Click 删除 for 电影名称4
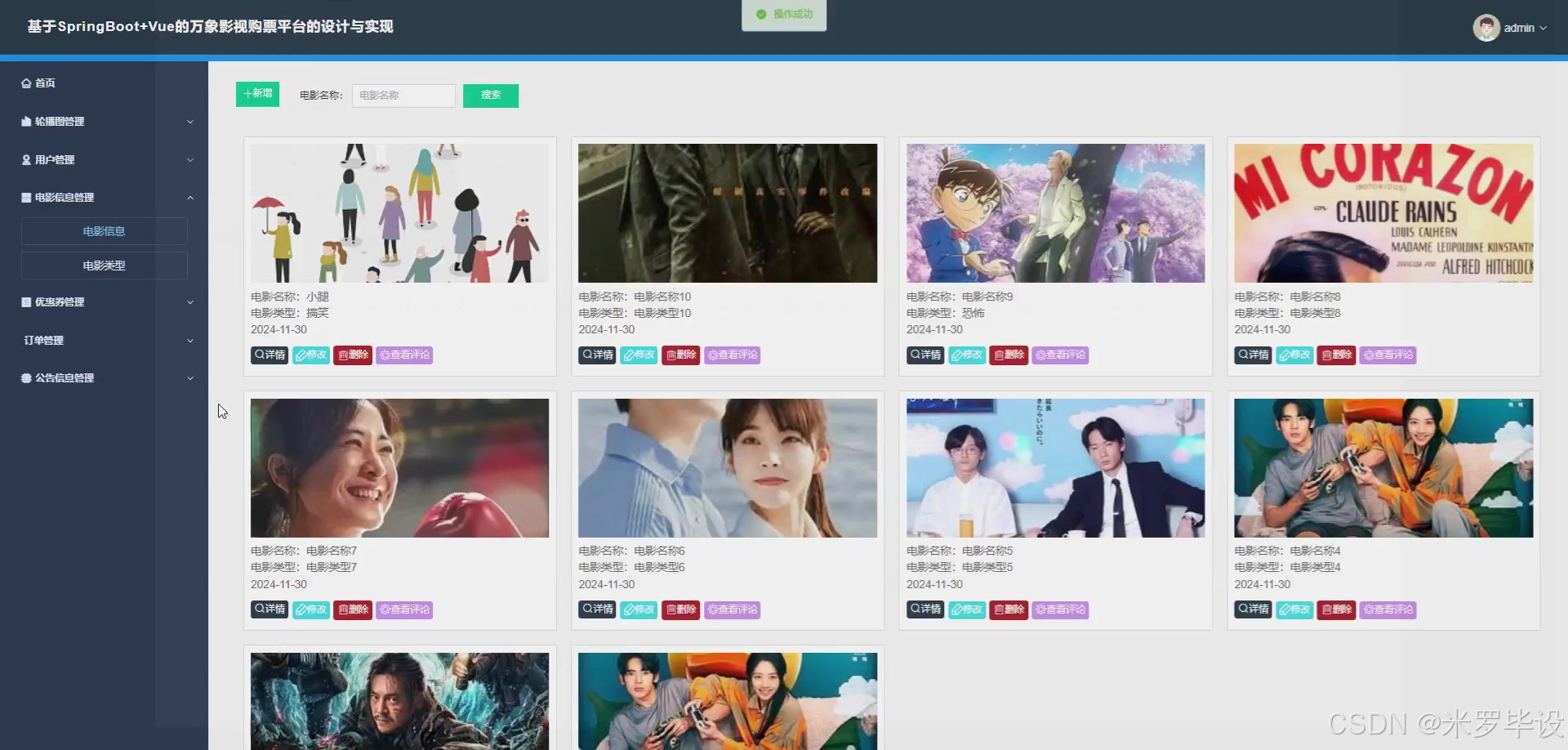This screenshot has width=1568, height=750. pos(1336,609)
